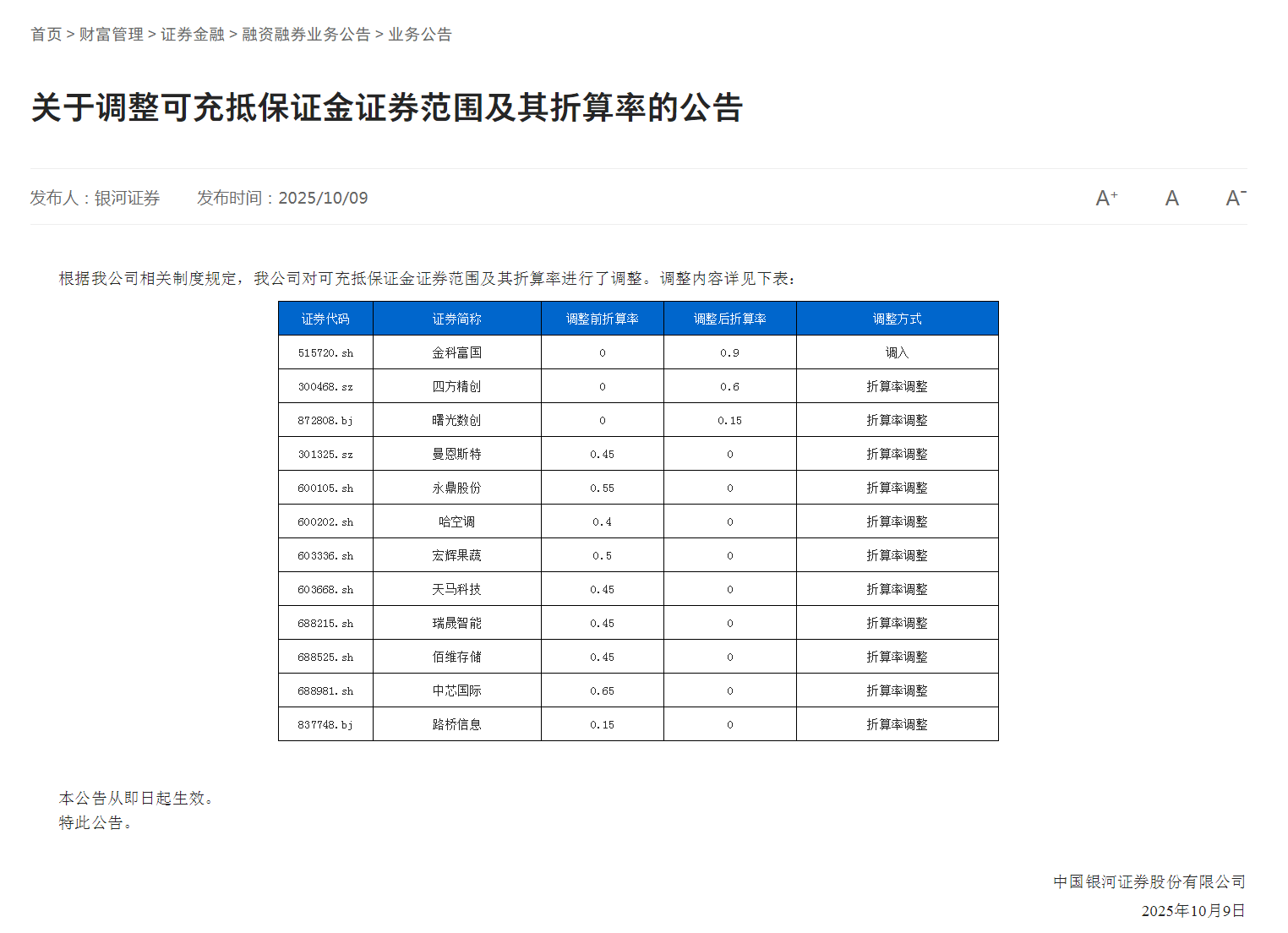Select the 业务公告 breadcrumb entry

(x=420, y=34)
